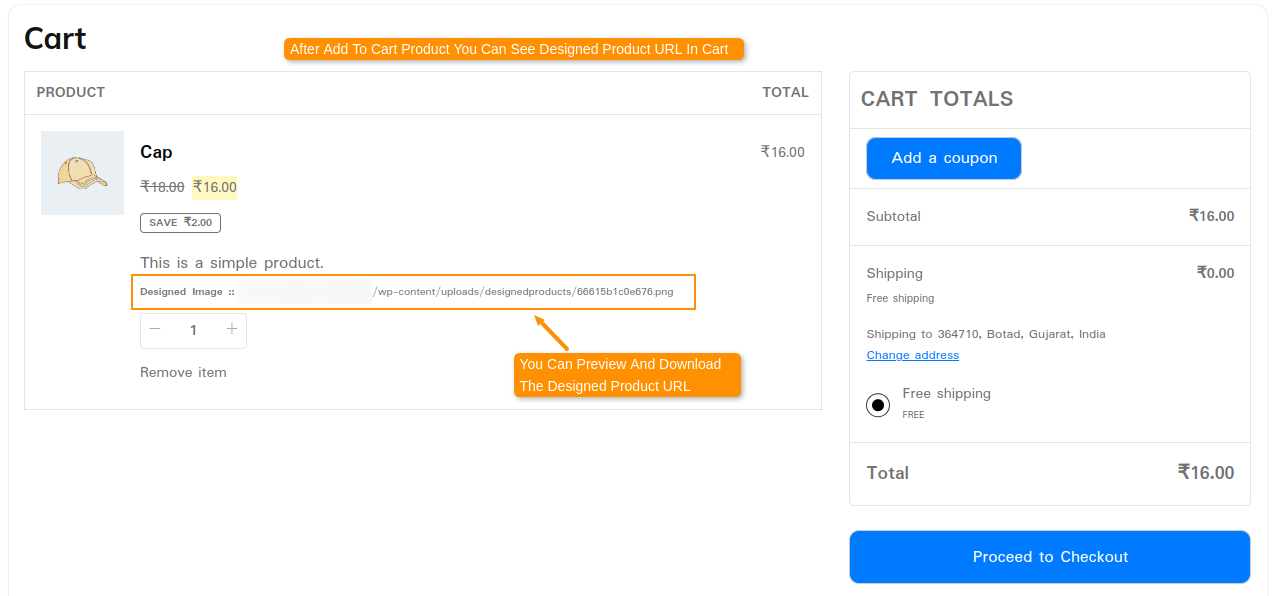The width and height of the screenshot is (1273, 596).
Task: Click the SAVE ₹2.00 discount badge
Action: 180,222
